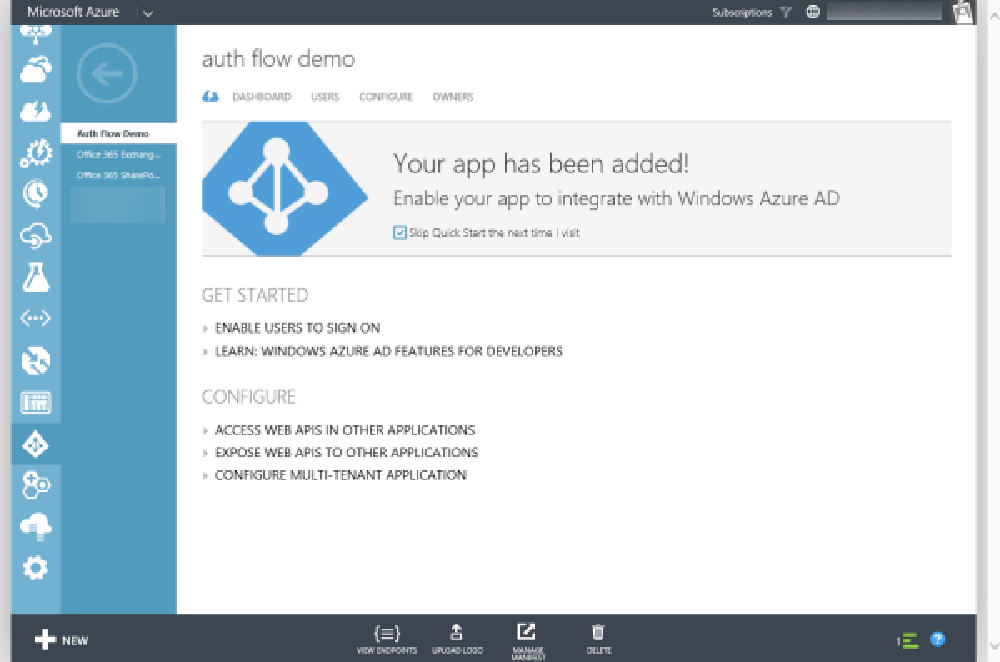1000x662 pixels.
Task: Open the marketplace add-ons sidebar icon
Action: 35,485
